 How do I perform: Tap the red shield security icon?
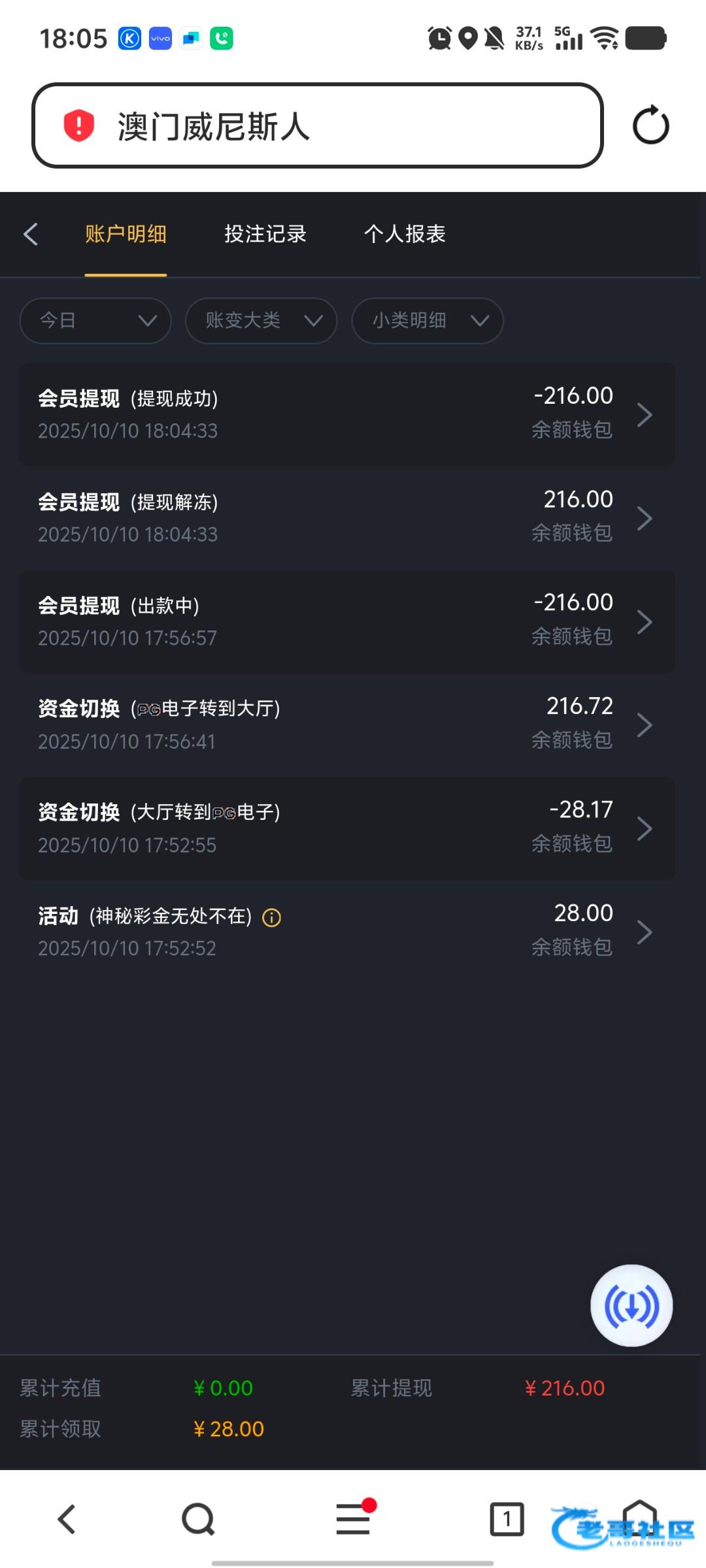coord(79,125)
